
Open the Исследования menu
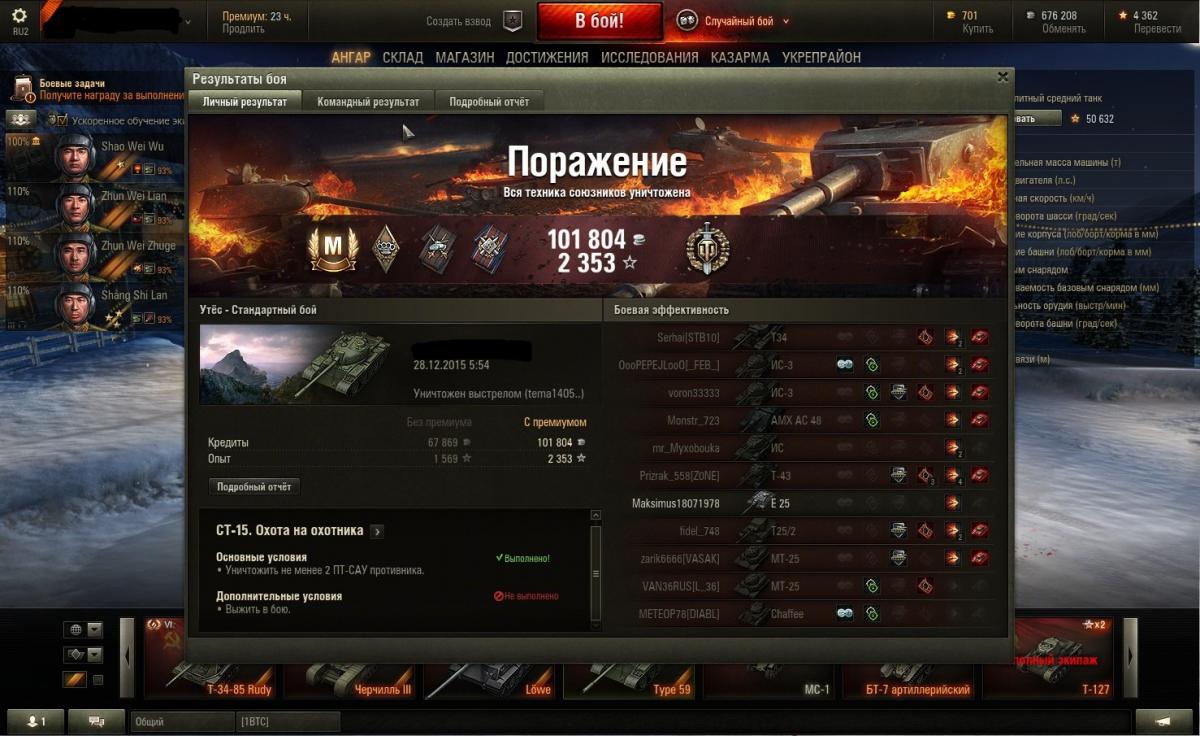[650, 58]
